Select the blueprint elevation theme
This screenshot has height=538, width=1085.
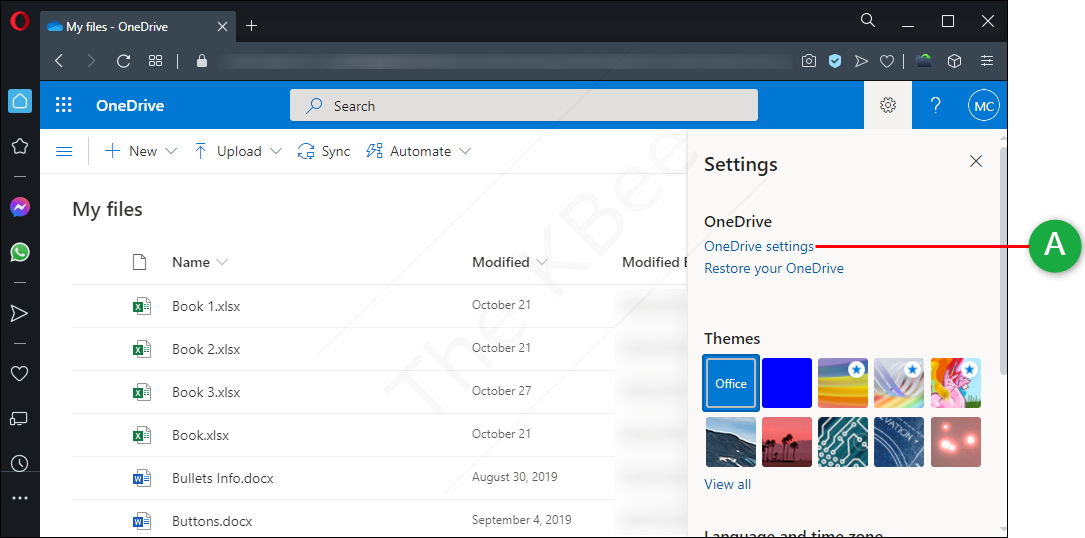coord(899,442)
